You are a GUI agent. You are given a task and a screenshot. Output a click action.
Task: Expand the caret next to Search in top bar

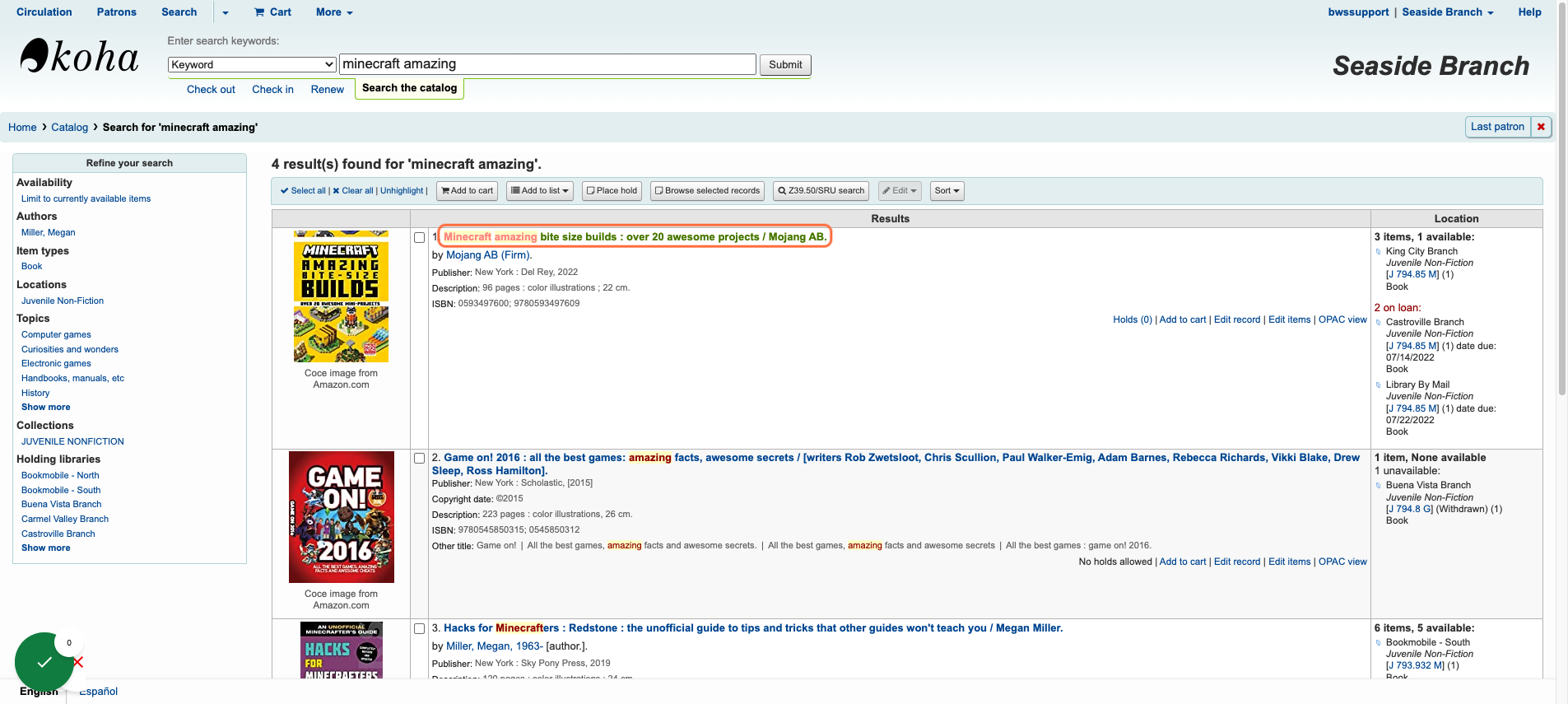click(226, 12)
